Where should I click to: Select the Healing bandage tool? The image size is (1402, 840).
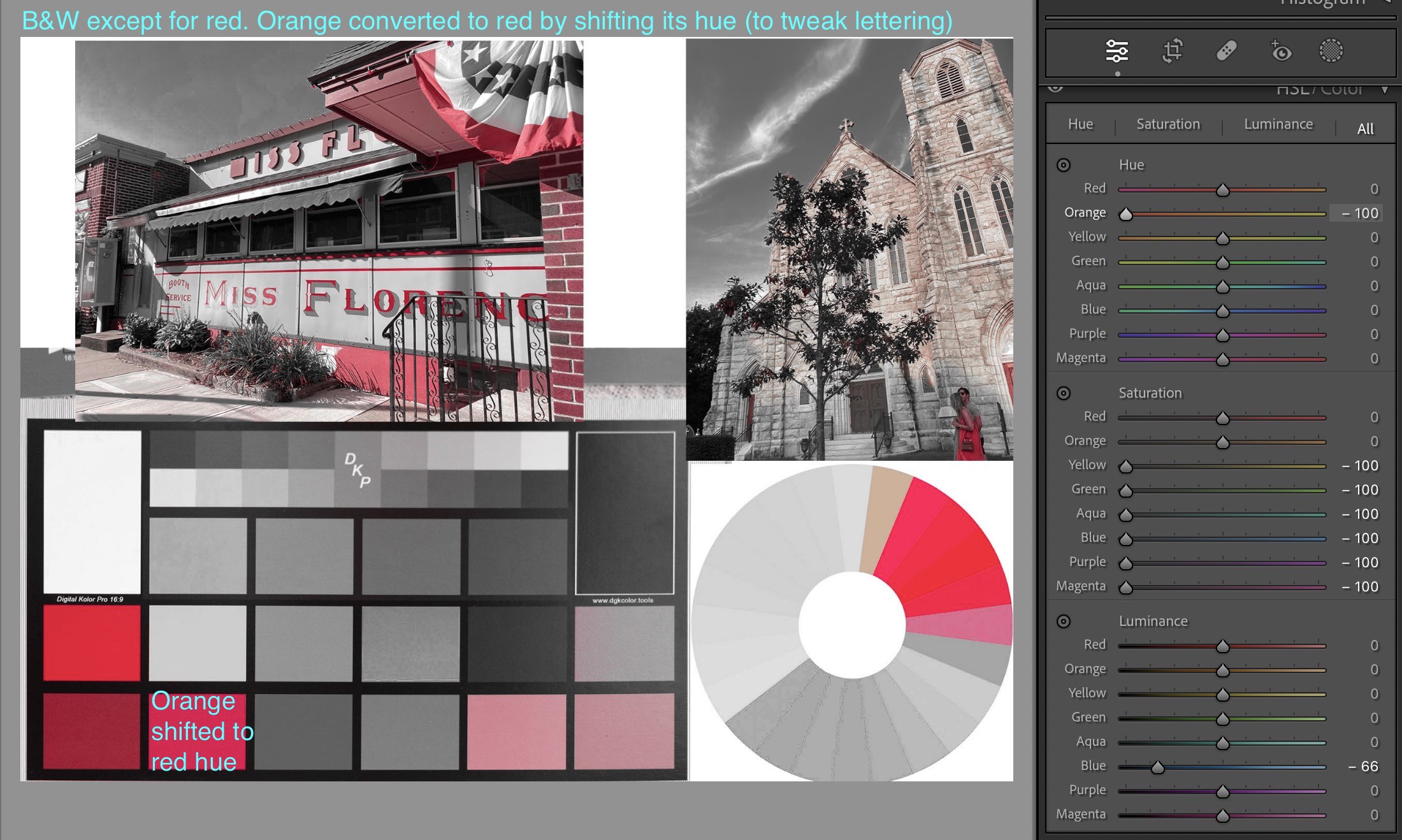point(1227,51)
